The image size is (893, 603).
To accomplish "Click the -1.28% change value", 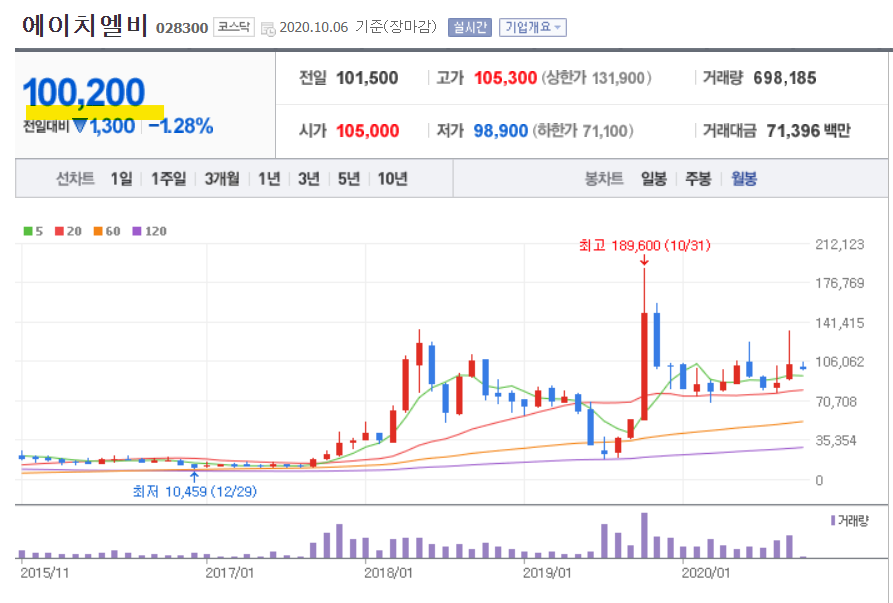I will (x=181, y=126).
